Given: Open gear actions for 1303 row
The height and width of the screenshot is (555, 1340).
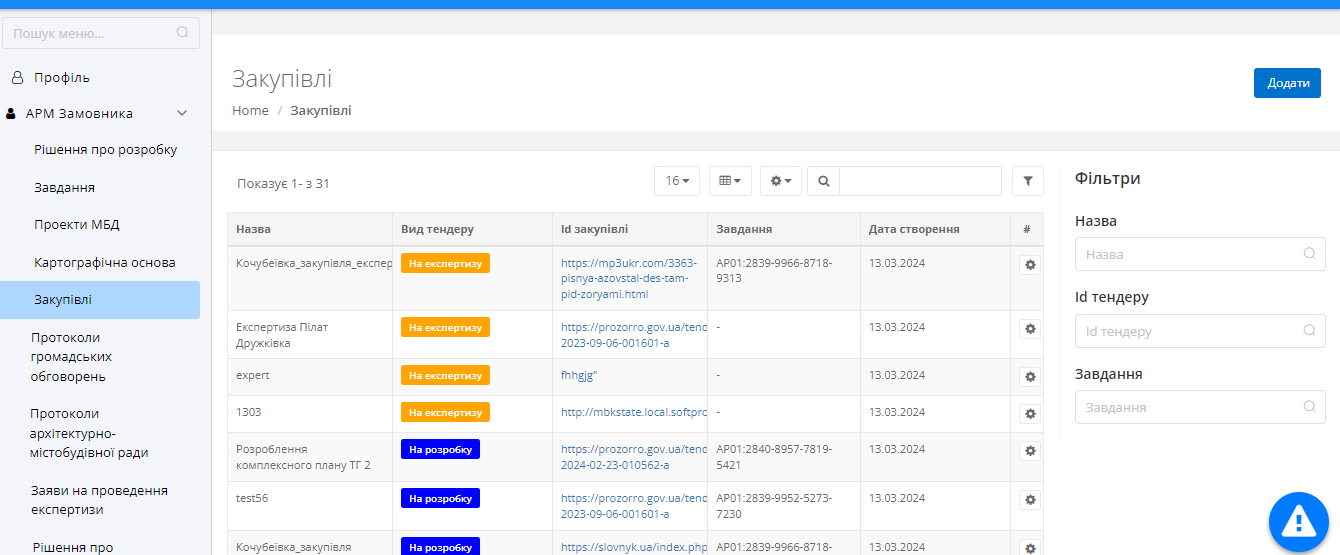Looking at the screenshot, I should point(1030,413).
